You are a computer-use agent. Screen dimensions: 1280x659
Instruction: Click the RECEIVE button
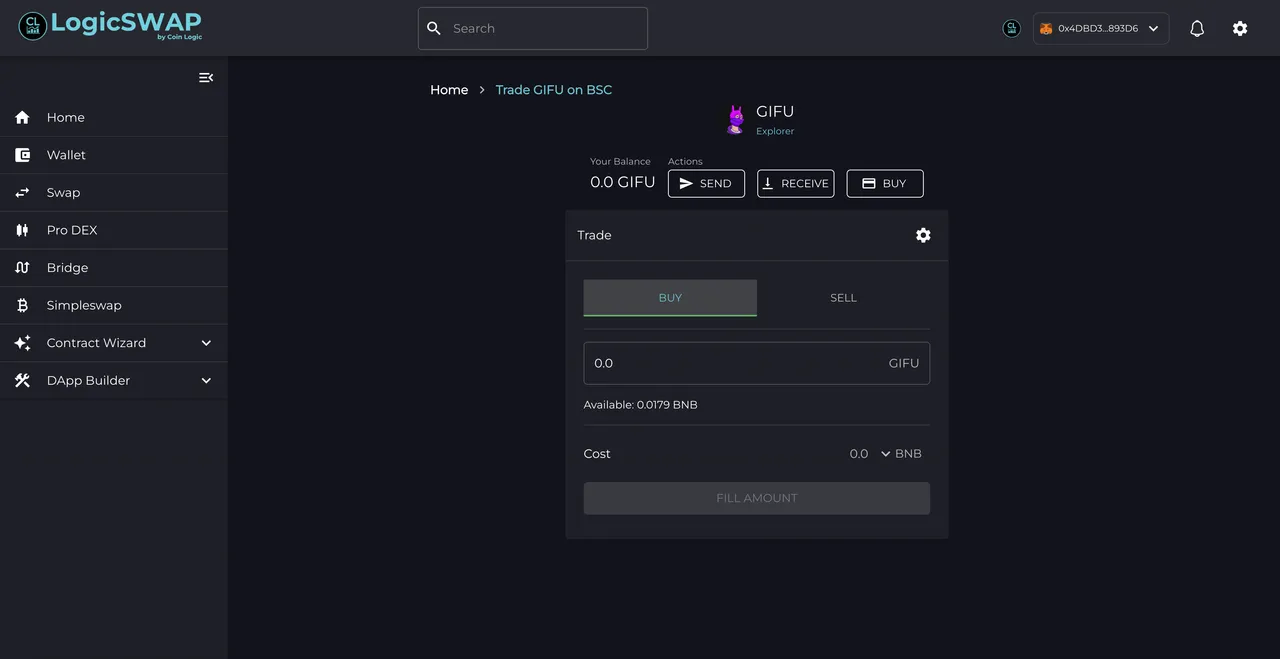[x=795, y=183]
